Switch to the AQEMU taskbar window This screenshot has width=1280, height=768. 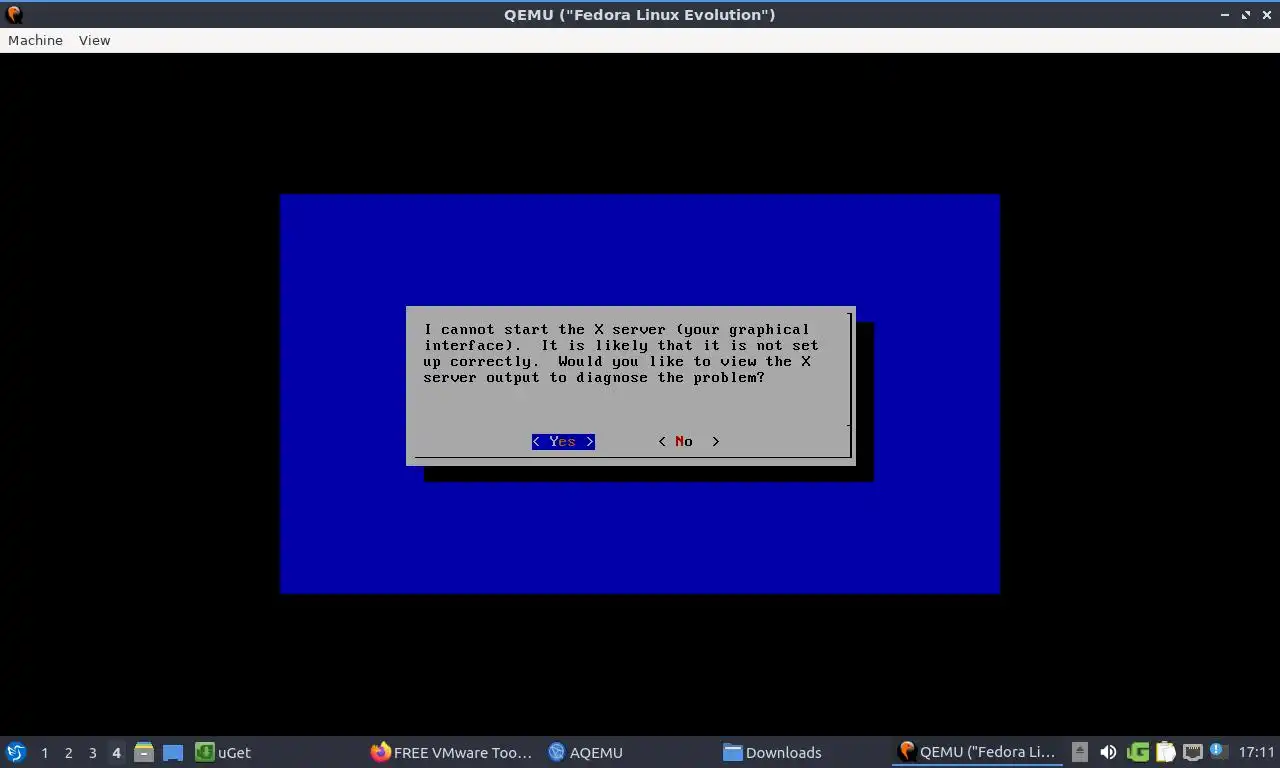(x=586, y=752)
